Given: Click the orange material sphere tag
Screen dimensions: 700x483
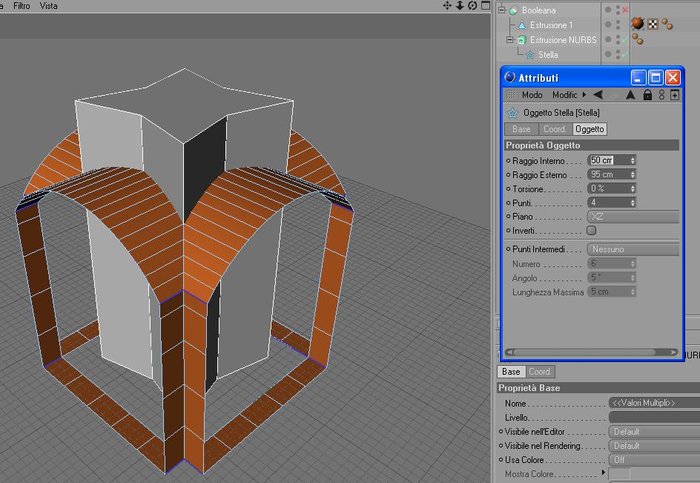Looking at the screenshot, I should pyautogui.click(x=638, y=24).
